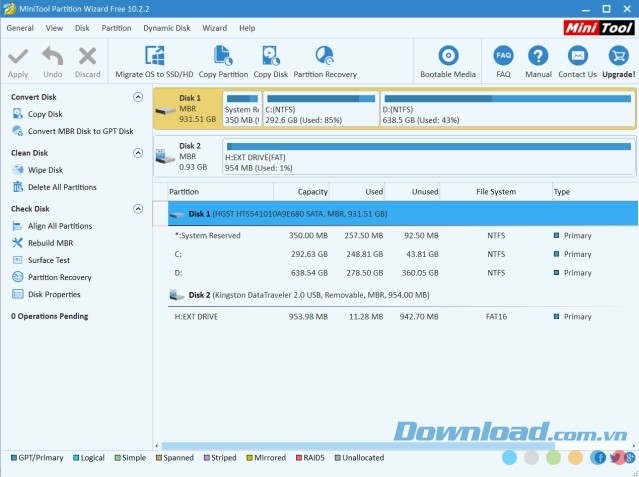Click the Undo arrow icon
Screen dimensions: 639x477
[x=53, y=56]
